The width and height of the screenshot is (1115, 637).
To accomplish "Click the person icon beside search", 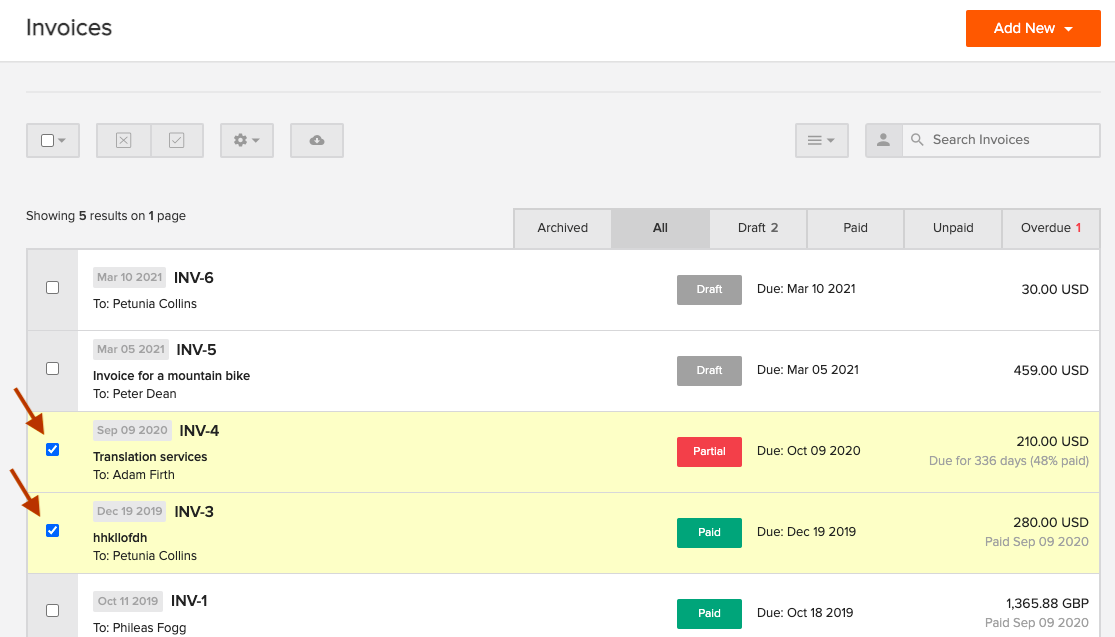I will tap(884, 140).
